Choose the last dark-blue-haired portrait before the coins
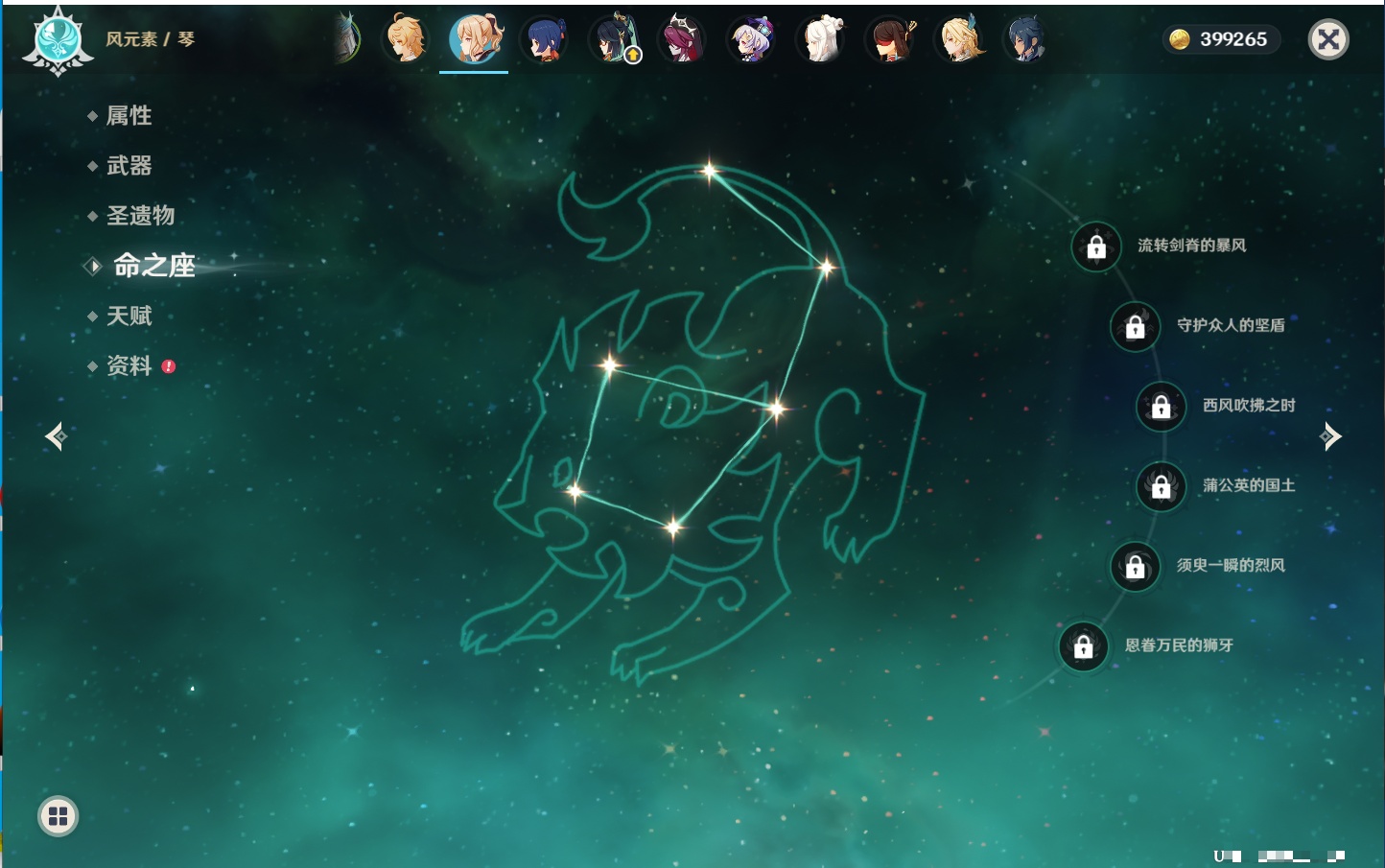This screenshot has width=1385, height=868. [x=1025, y=40]
